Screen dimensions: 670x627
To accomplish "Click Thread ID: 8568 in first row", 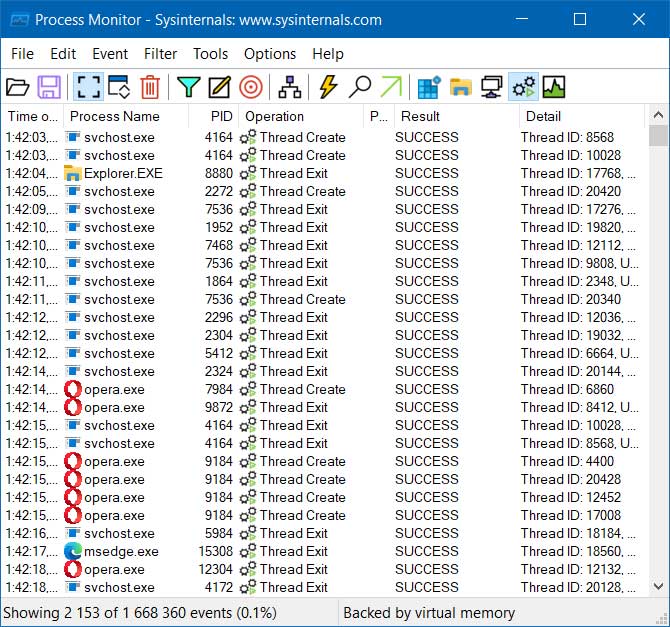I will (x=567, y=137).
